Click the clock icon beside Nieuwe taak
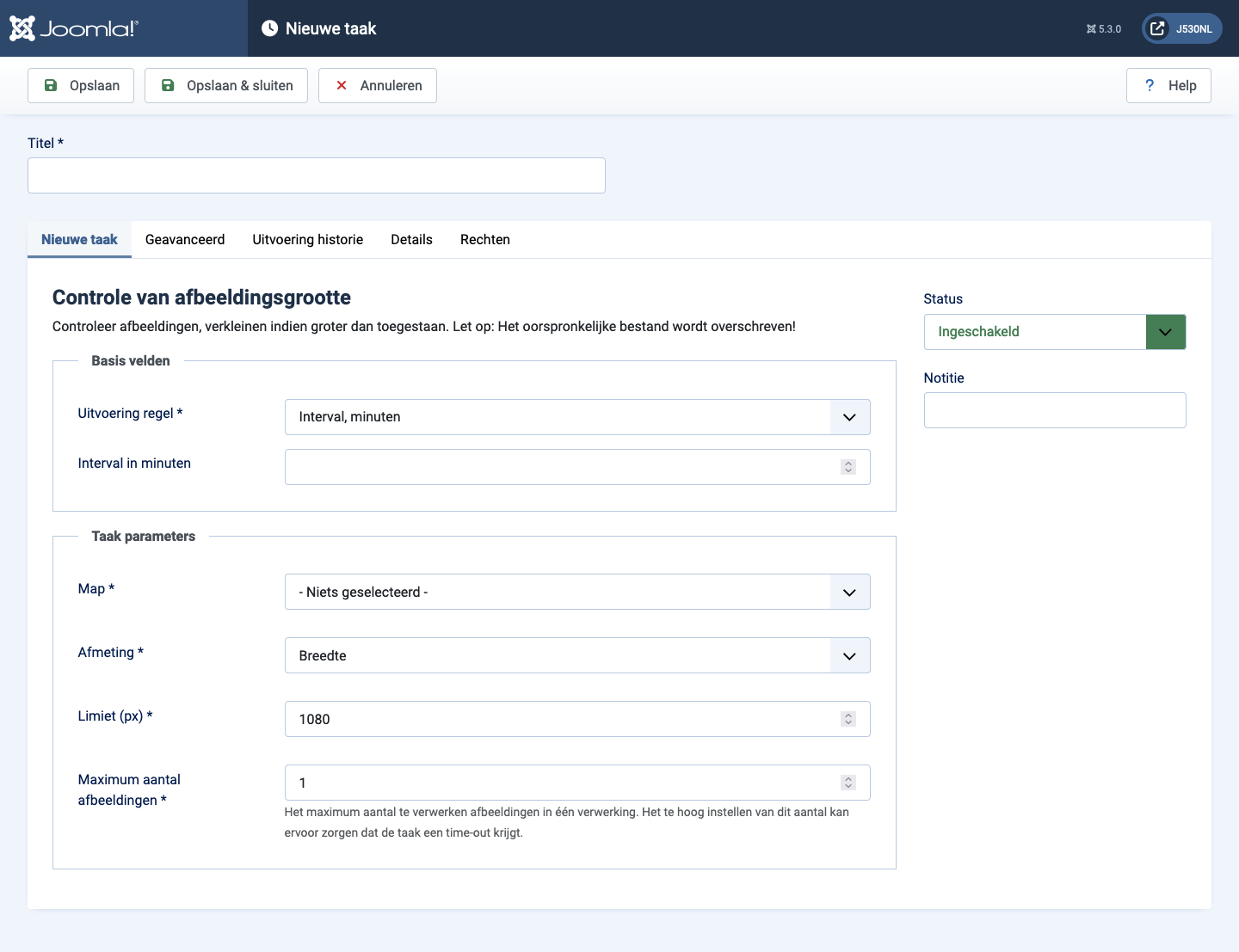This screenshot has width=1239, height=952. (269, 28)
